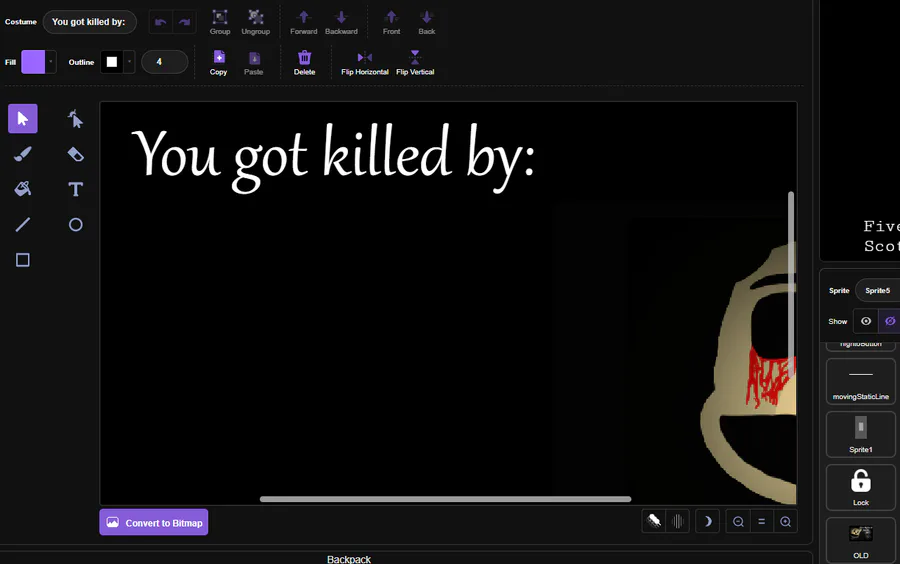Select the movingStaticLine sprite
Screen dimensions: 900x564
(860, 382)
